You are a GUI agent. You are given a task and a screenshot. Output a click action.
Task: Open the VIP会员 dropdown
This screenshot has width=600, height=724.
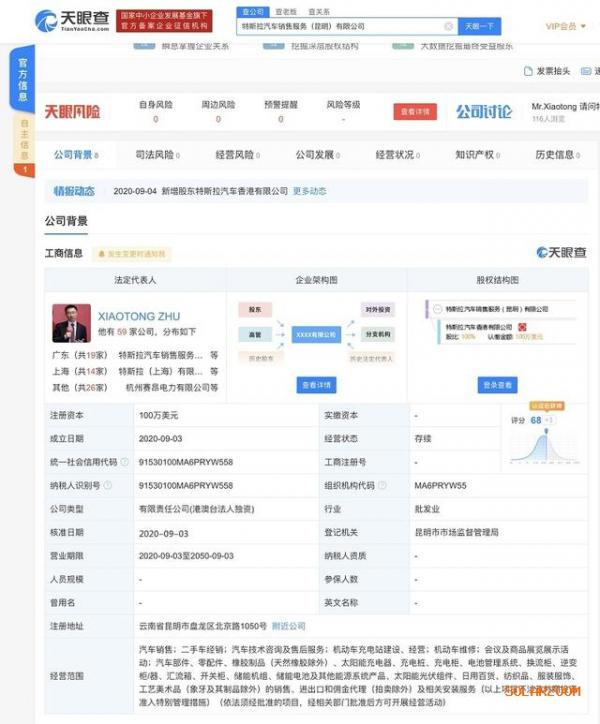[x=565, y=26]
